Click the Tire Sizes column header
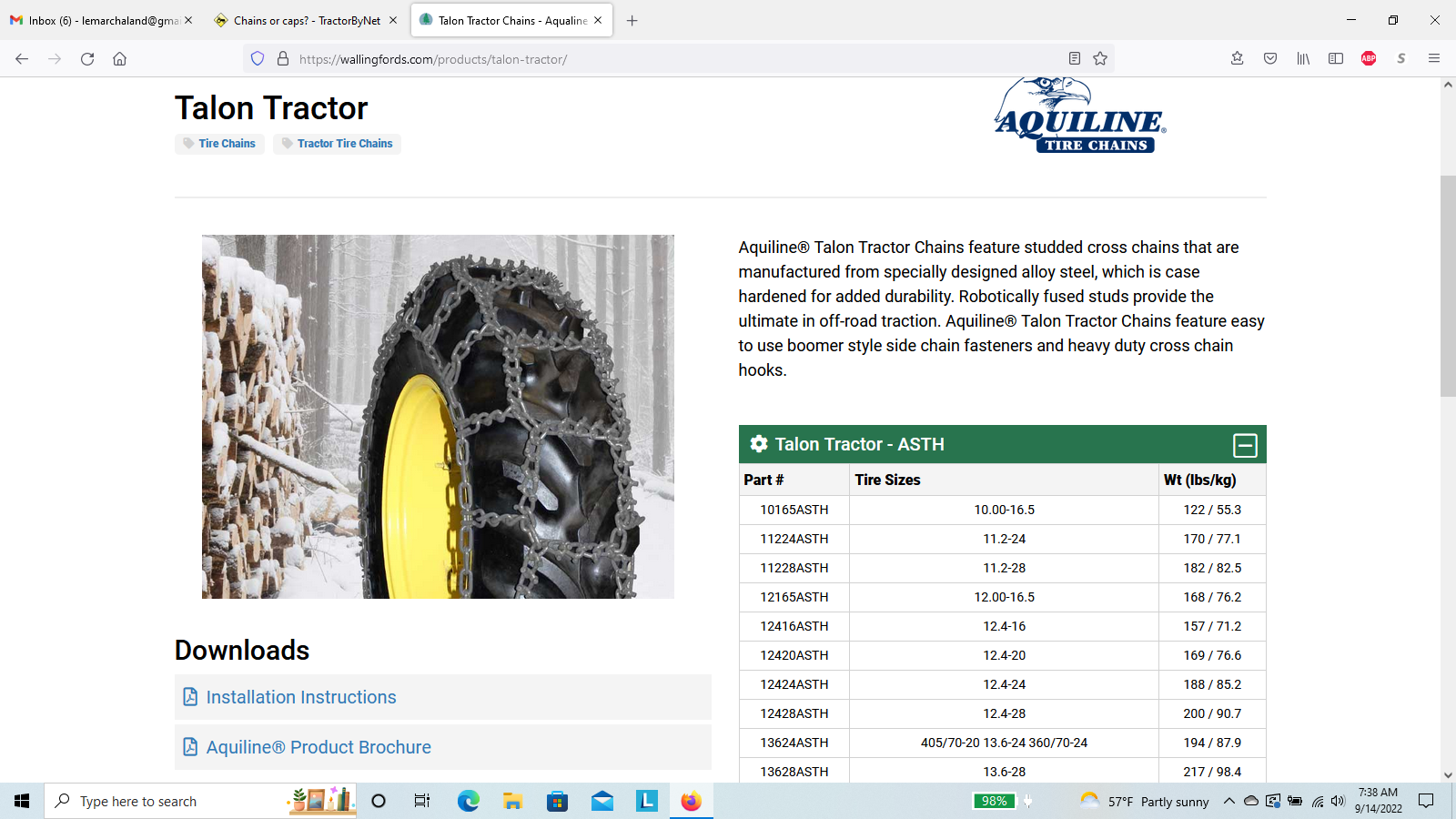The image size is (1456, 819). pos(1004,480)
